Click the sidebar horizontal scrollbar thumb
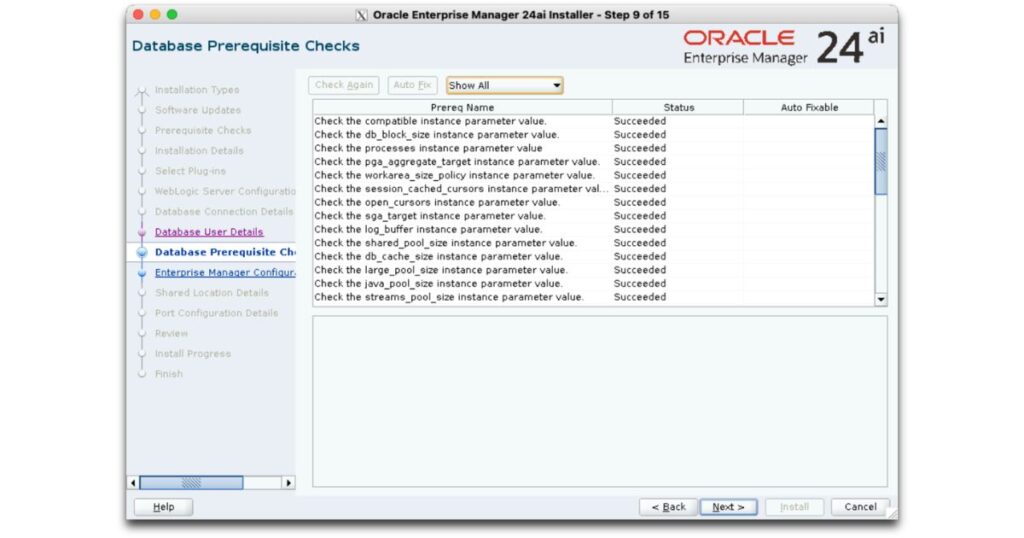Viewport: 1024px width, 538px height. [191, 483]
